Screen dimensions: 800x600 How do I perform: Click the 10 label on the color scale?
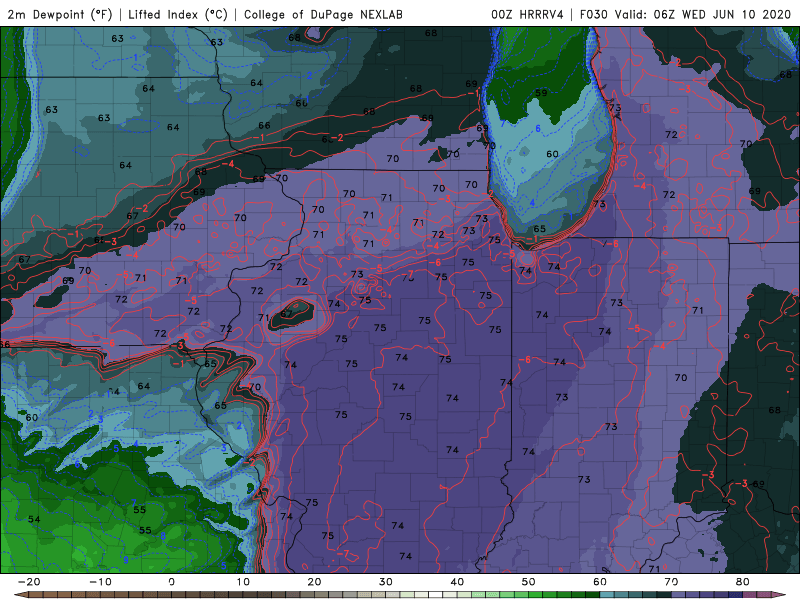(x=243, y=582)
